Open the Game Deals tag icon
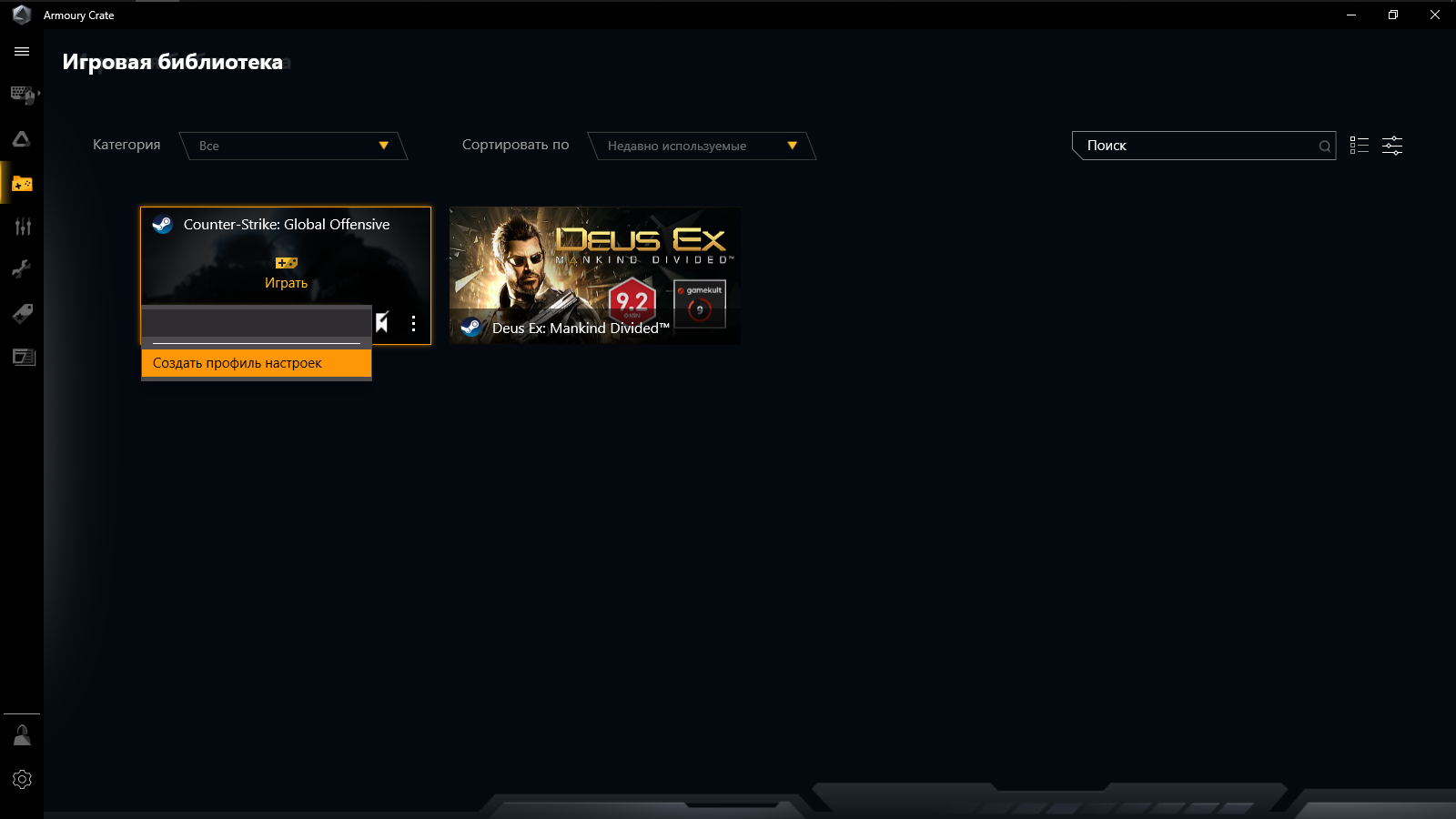 (23, 313)
